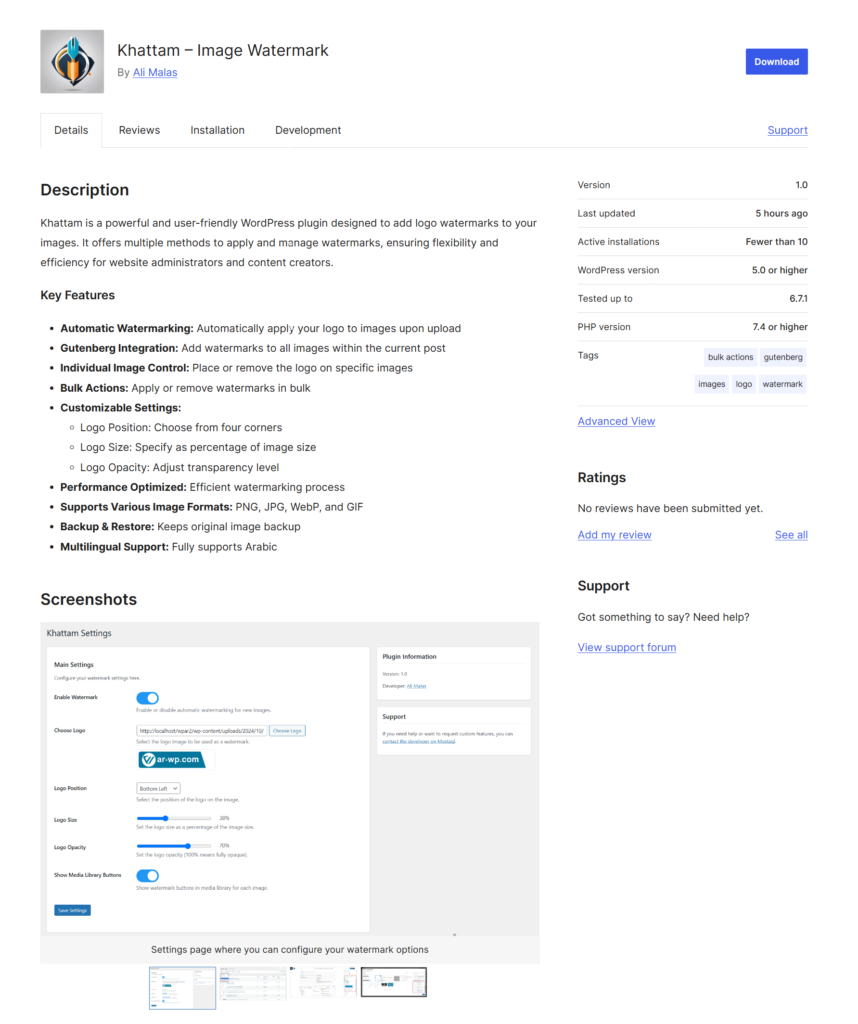Toggle the Enable Watermark switch

[147, 697]
